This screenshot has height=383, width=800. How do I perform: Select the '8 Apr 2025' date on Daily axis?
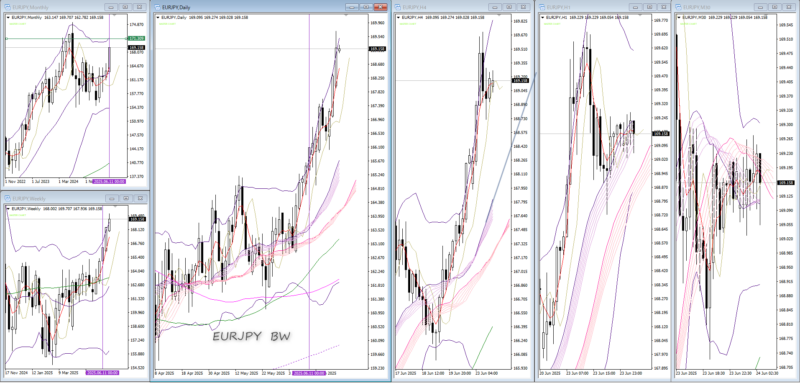tap(164, 373)
